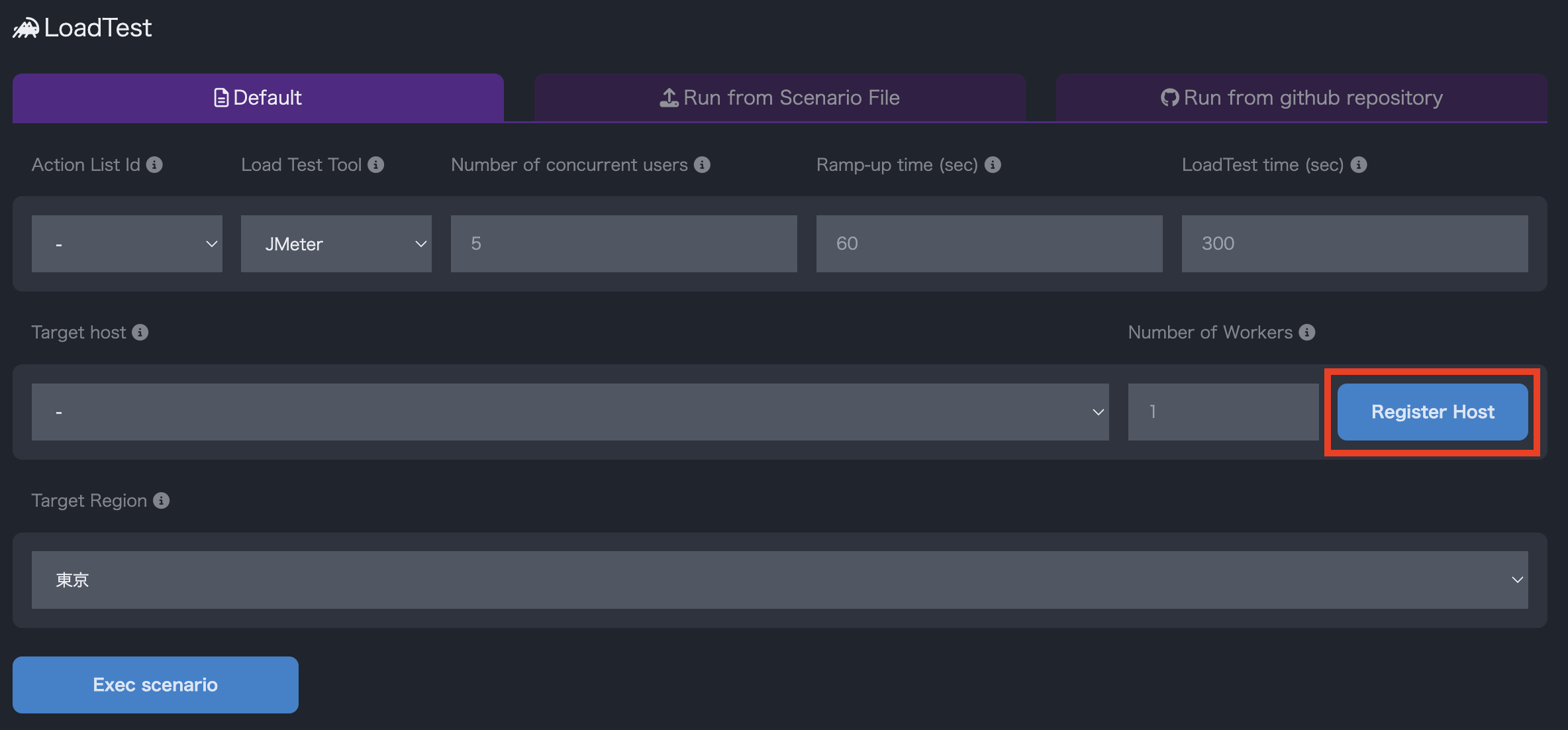Click info icon next to Target Region

click(x=161, y=501)
